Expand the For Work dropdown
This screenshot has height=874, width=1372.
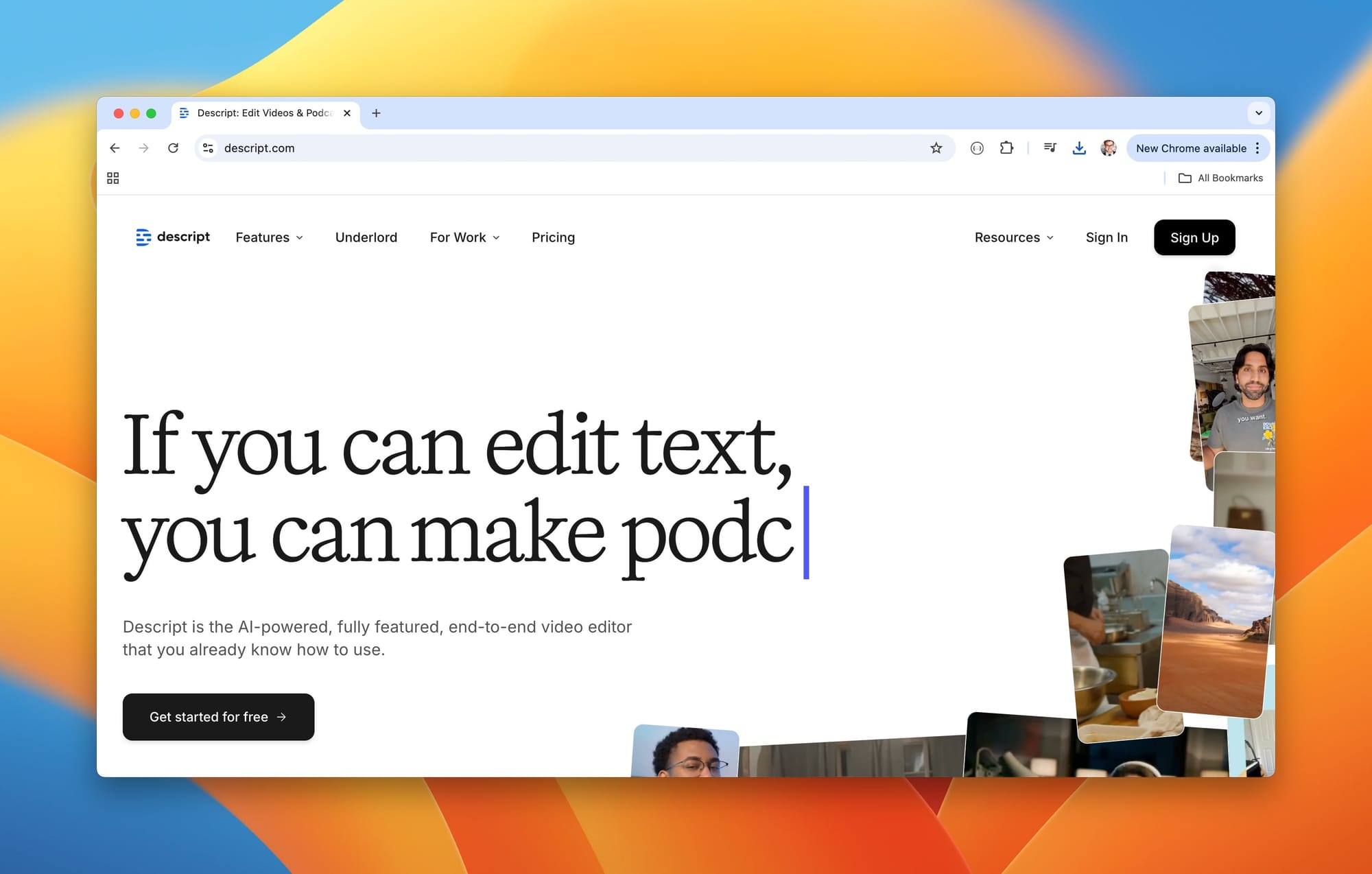pyautogui.click(x=465, y=237)
